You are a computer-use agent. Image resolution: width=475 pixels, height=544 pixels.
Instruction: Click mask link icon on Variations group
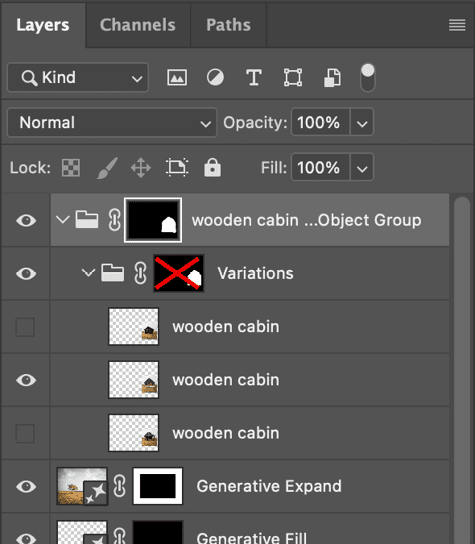point(140,273)
